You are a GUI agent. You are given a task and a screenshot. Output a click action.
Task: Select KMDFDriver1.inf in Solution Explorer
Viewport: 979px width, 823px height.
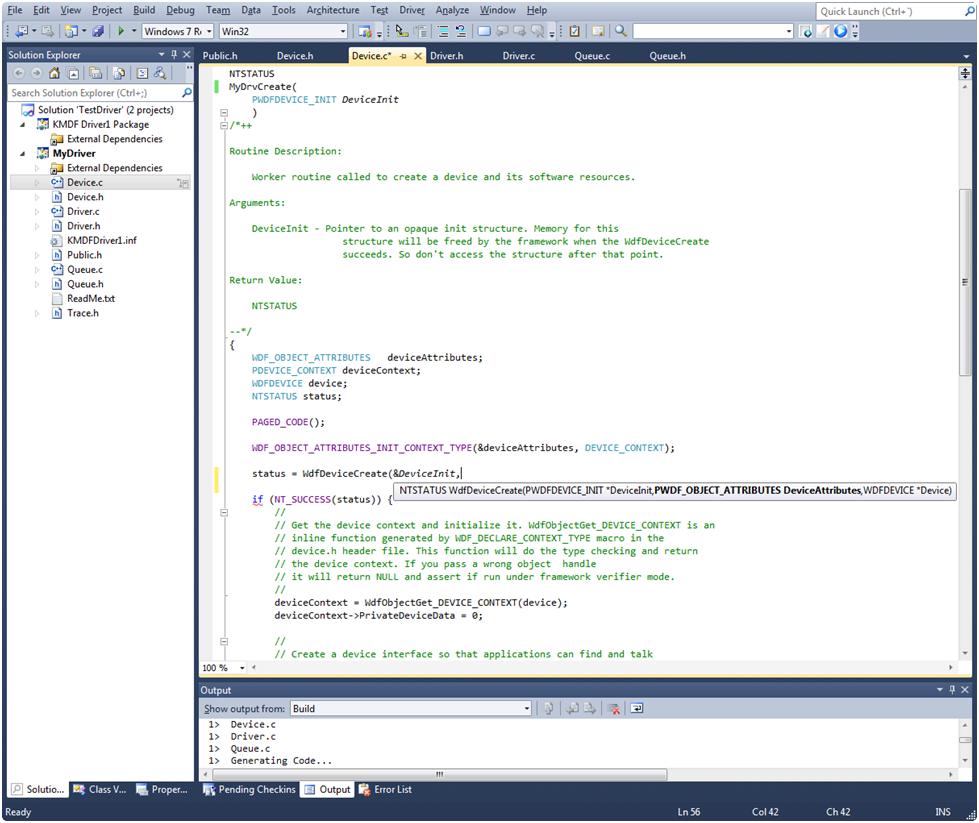click(101, 241)
